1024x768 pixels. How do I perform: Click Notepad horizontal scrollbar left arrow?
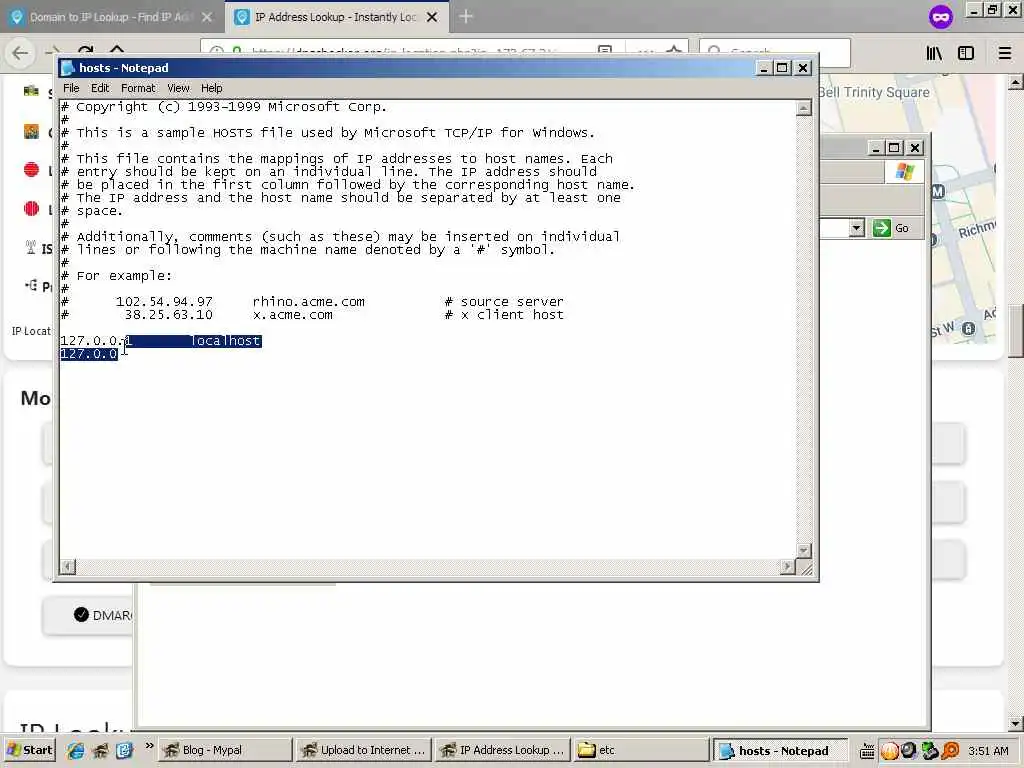point(68,566)
